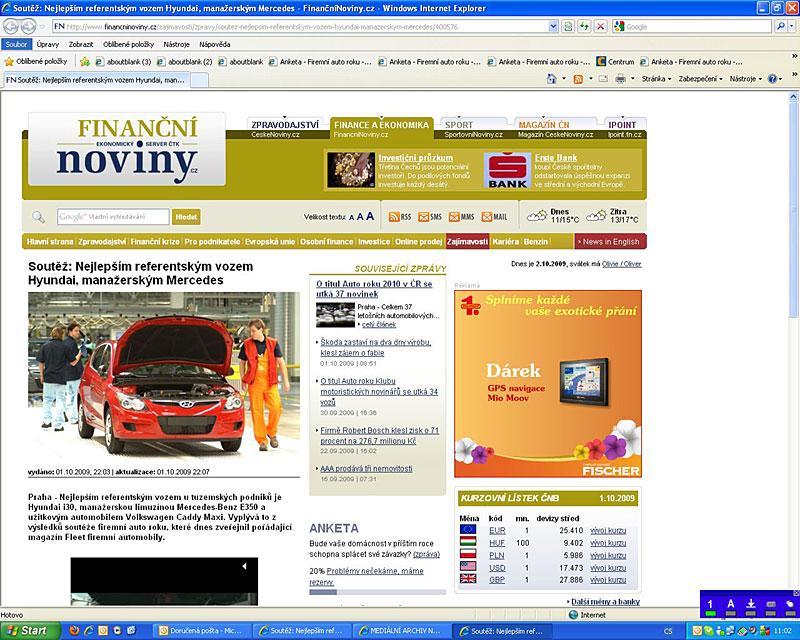Click the search magnifier next to Google box

pos(780,26)
